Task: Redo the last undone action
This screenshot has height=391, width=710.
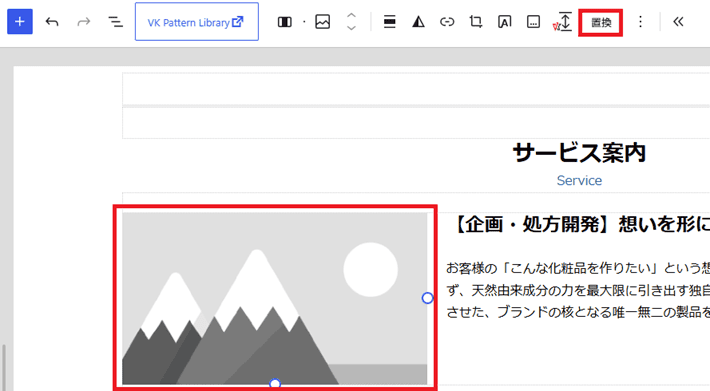Action: 84,22
